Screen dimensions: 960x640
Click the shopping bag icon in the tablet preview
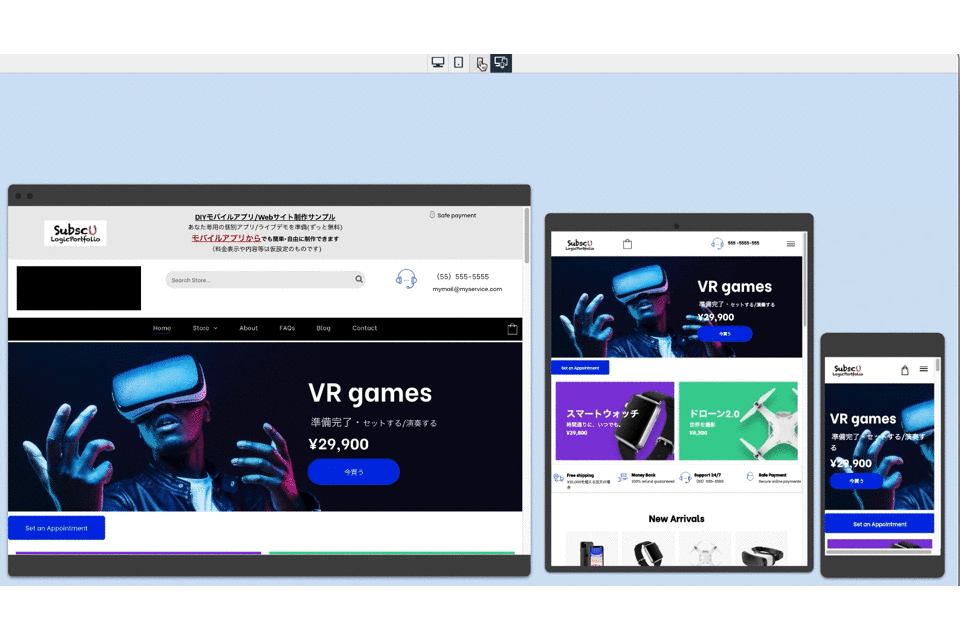(x=627, y=244)
